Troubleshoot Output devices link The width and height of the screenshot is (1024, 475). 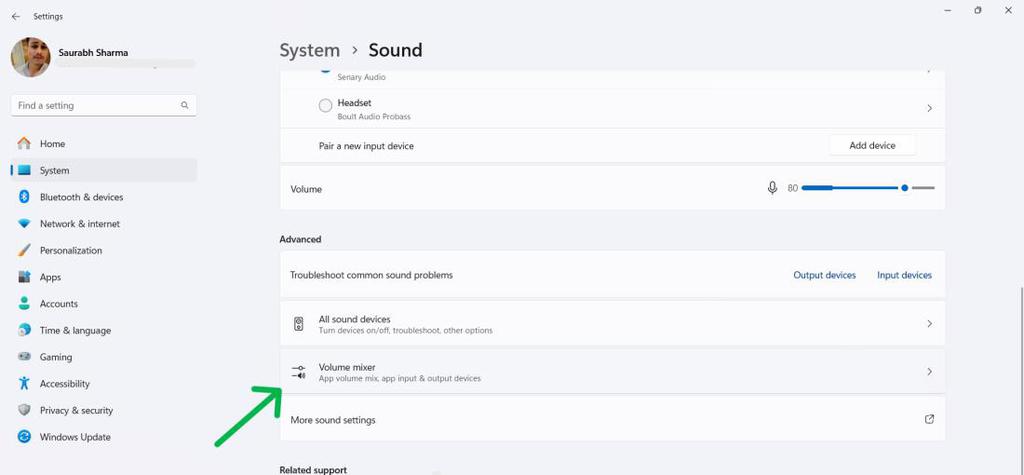pos(824,275)
